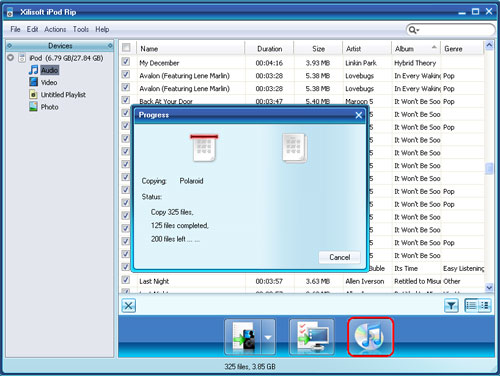Click the search magnifier icon
This screenshot has width=500, height=376.
(412, 30)
